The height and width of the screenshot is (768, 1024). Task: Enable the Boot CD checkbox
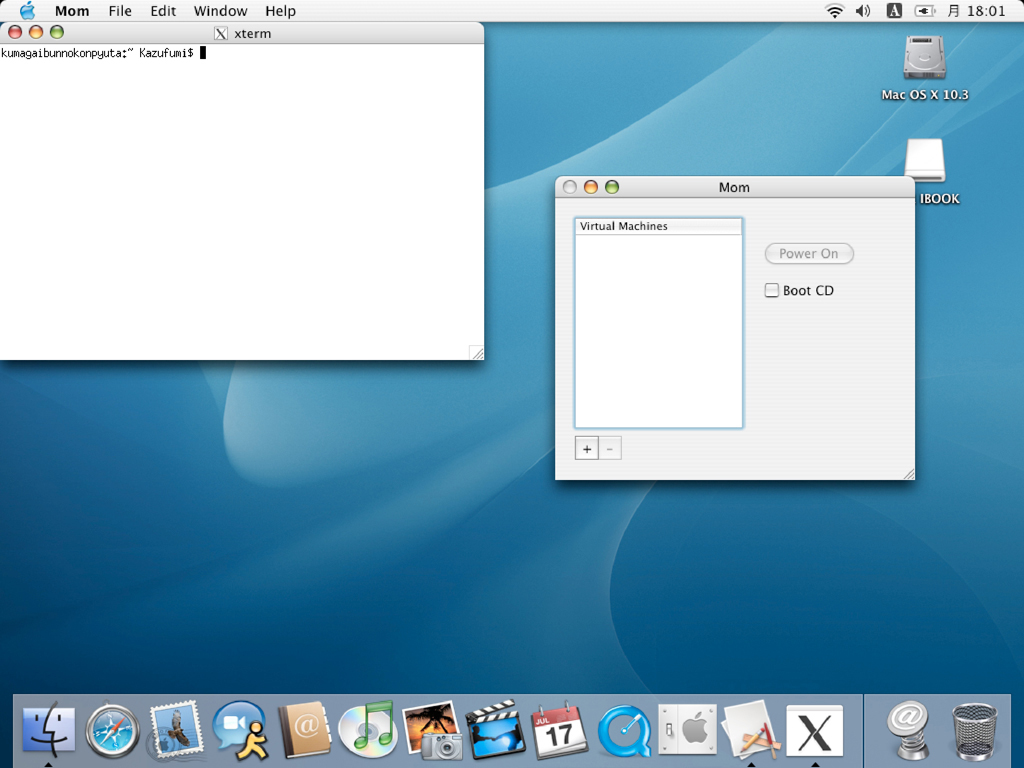pos(772,290)
